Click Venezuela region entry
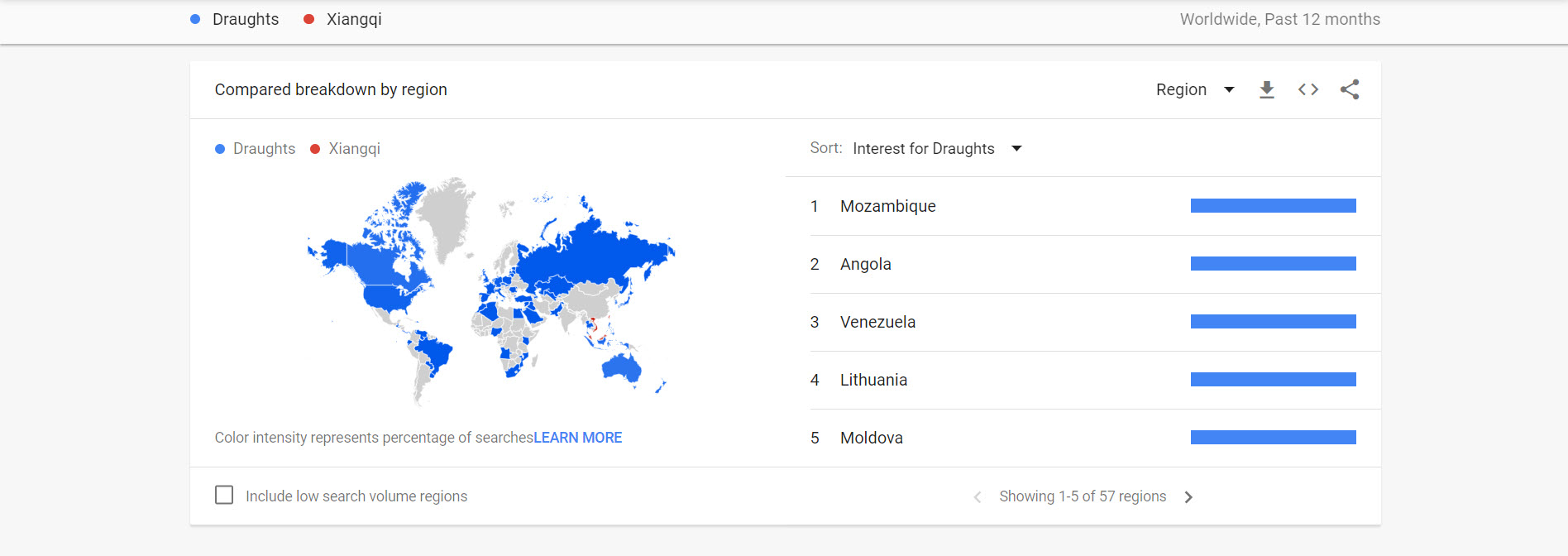 877,322
